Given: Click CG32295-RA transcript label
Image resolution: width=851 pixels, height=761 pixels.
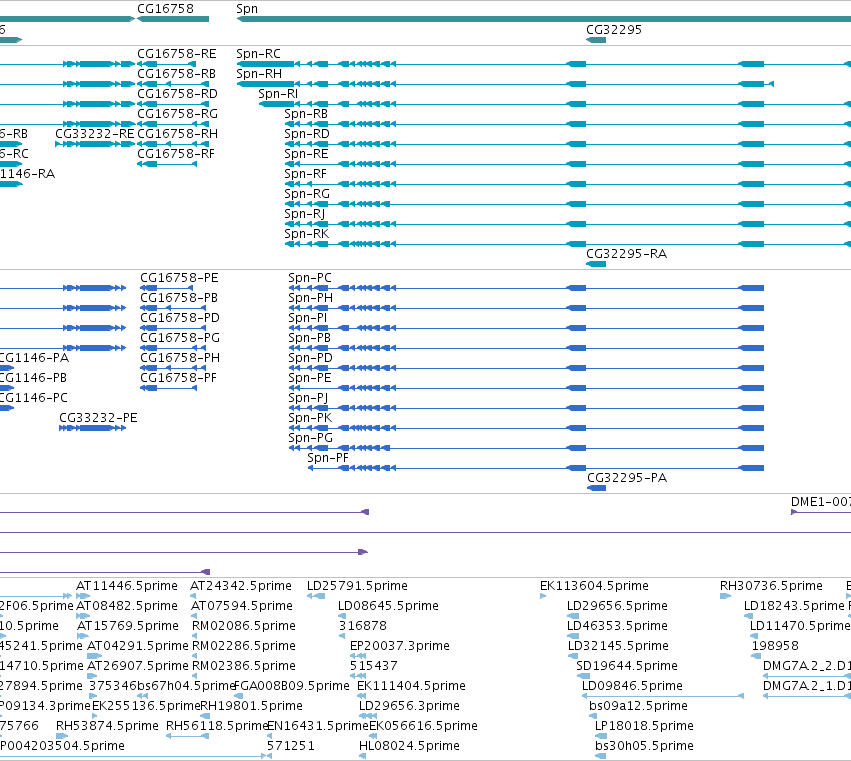Looking at the screenshot, I should (626, 254).
